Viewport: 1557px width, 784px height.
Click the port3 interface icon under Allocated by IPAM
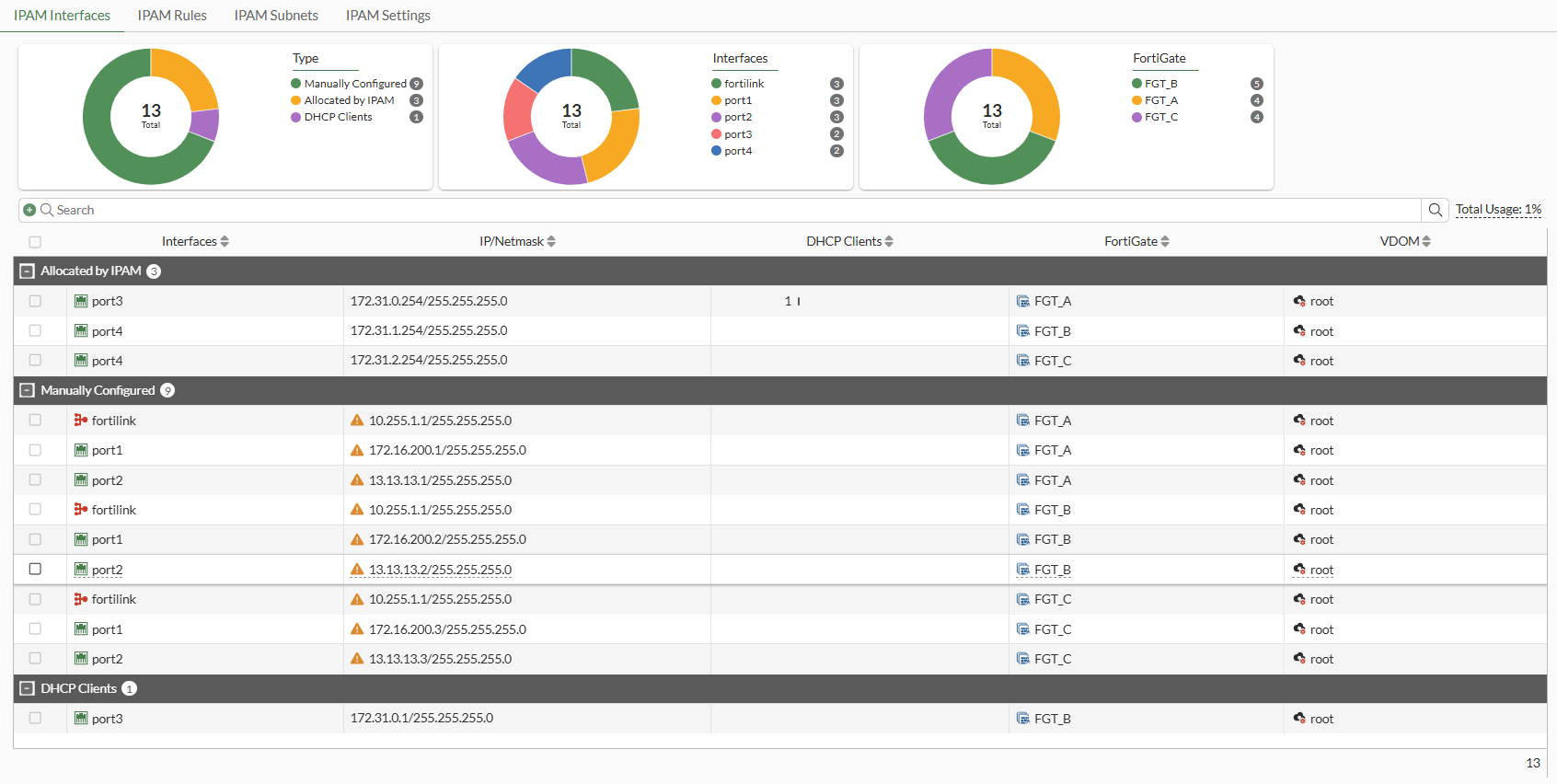click(81, 302)
